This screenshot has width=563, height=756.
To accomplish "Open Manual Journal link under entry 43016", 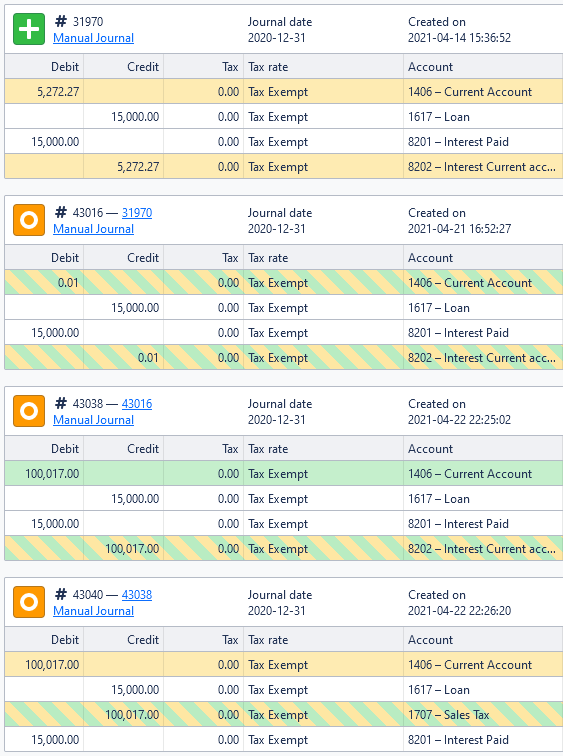I will pos(94,229).
